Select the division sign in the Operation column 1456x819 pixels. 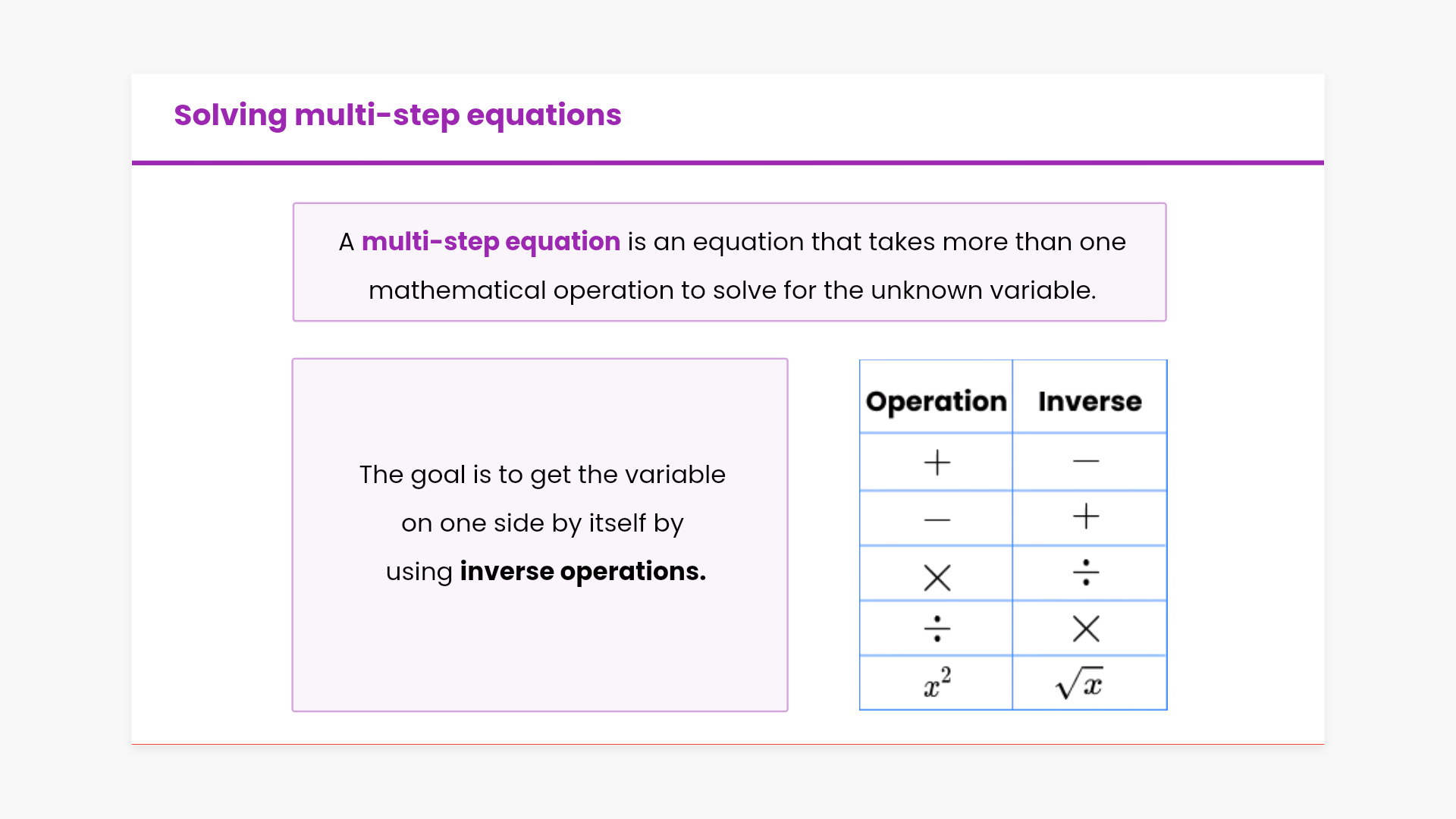click(x=937, y=629)
